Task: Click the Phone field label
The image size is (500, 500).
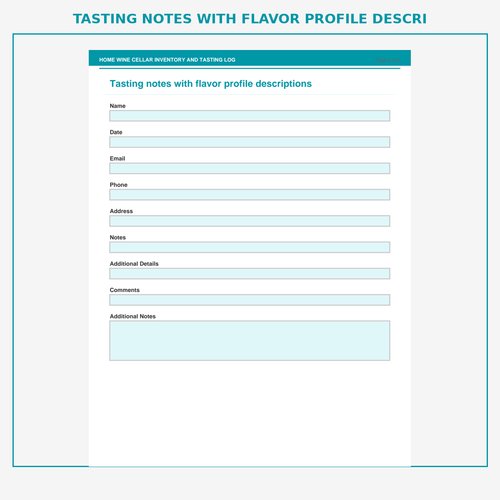Action: coord(119,185)
